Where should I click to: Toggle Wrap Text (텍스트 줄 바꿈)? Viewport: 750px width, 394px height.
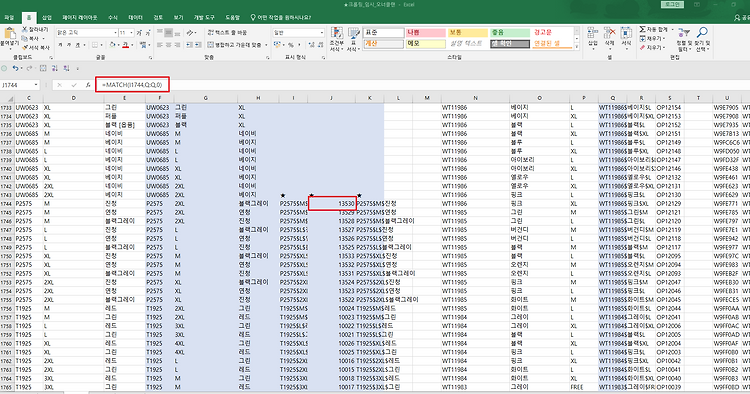[228, 33]
